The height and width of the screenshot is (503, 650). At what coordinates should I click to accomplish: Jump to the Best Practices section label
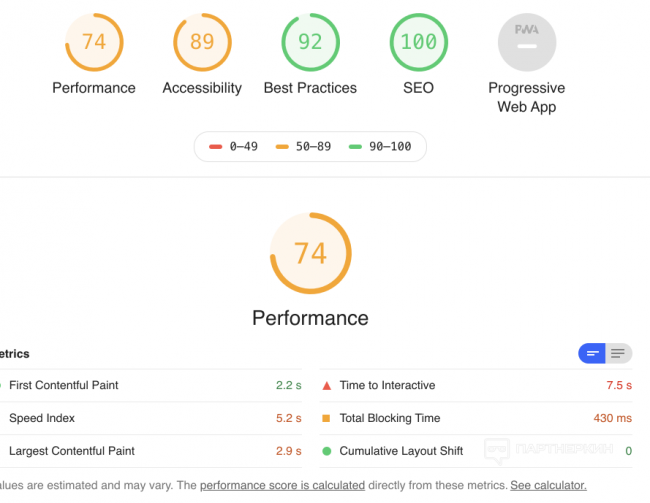(x=310, y=88)
